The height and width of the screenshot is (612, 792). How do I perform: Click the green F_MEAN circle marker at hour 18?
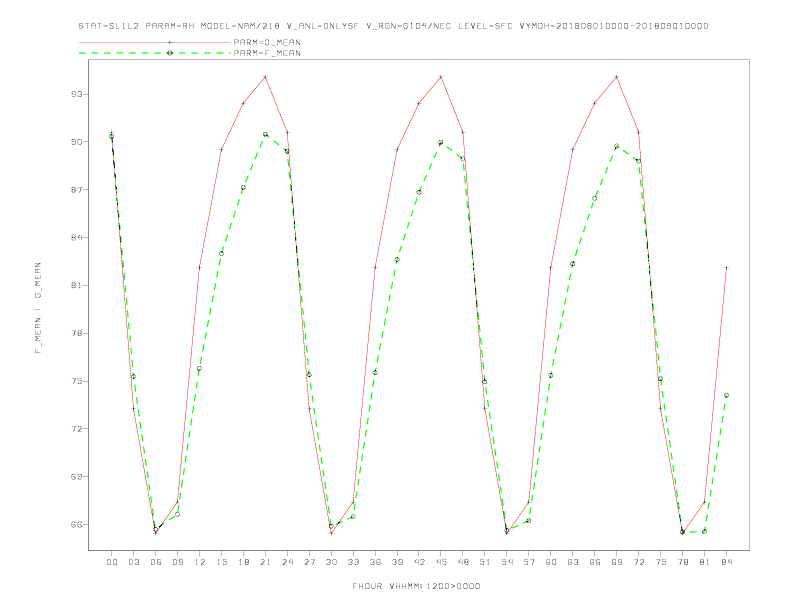point(243,188)
